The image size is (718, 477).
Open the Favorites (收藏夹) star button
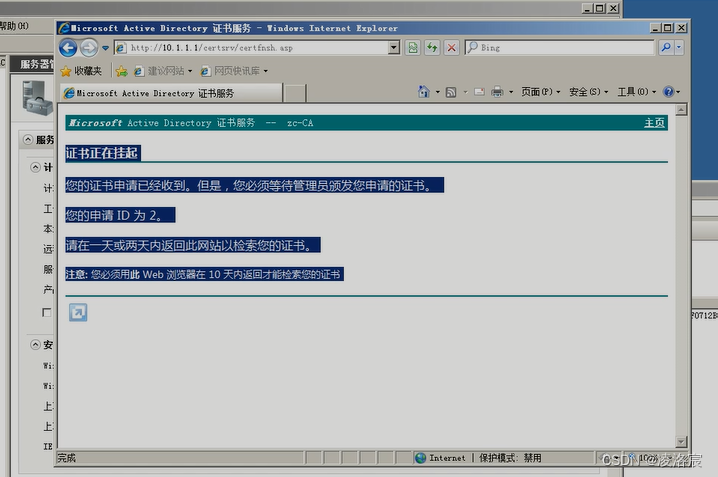tap(81, 71)
